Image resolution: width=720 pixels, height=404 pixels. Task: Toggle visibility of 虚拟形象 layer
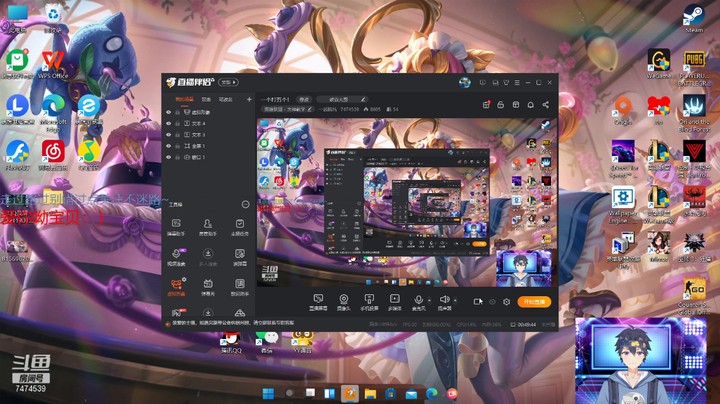169,112
